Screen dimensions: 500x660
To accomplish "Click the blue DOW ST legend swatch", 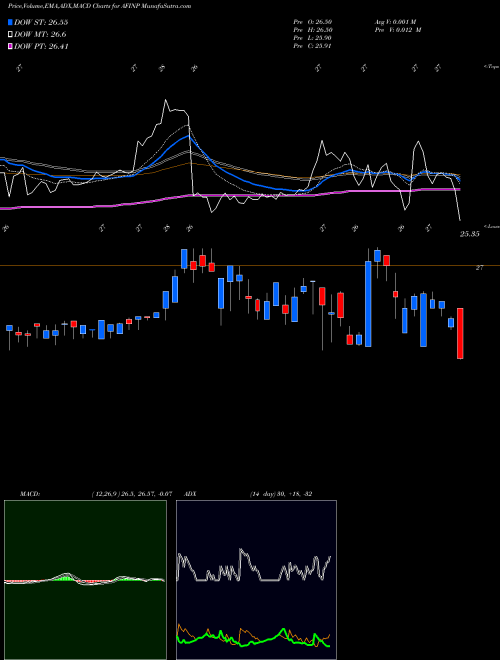I will [10, 22].
